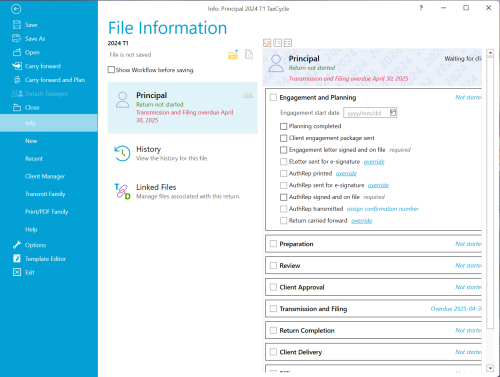The height and width of the screenshot is (377, 500).
Task: Open the Help menu item
Action: (31, 229)
